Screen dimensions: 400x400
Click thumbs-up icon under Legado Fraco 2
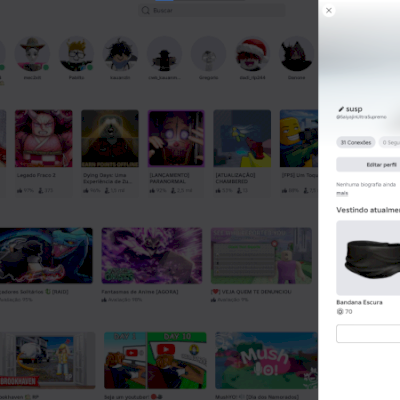point(19,190)
